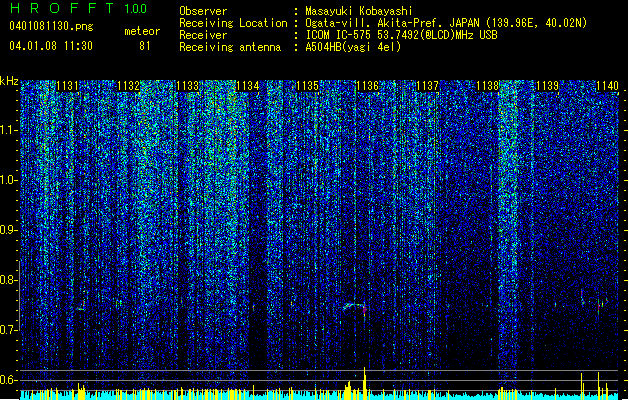Click the Observer field label
This screenshot has width=629, height=400.
pos(203,11)
